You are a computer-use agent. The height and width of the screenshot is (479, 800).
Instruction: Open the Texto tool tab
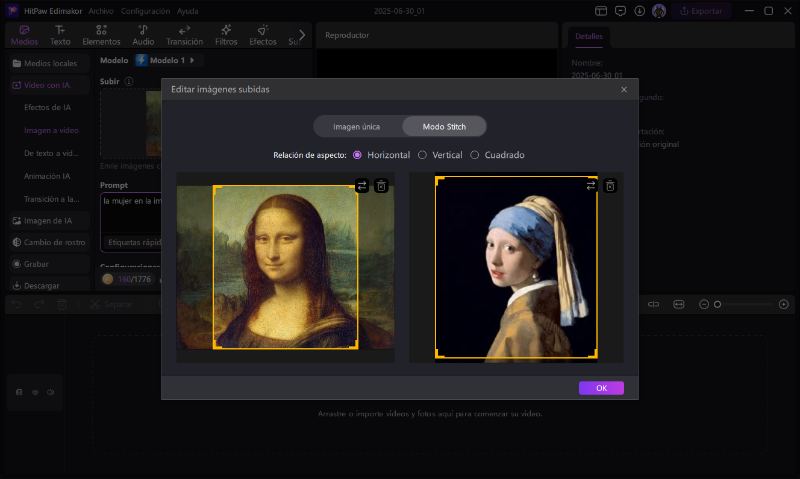coord(60,35)
